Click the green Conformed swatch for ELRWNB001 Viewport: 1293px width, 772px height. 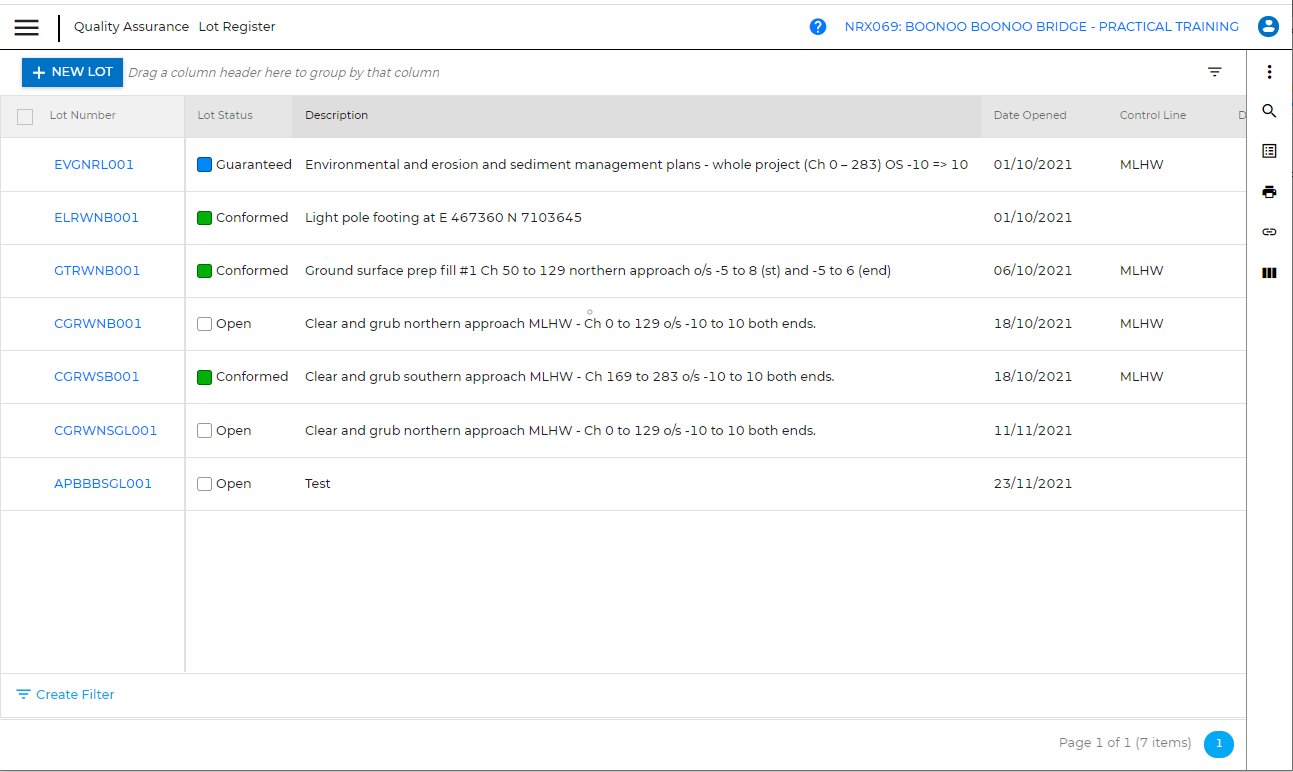(205, 218)
